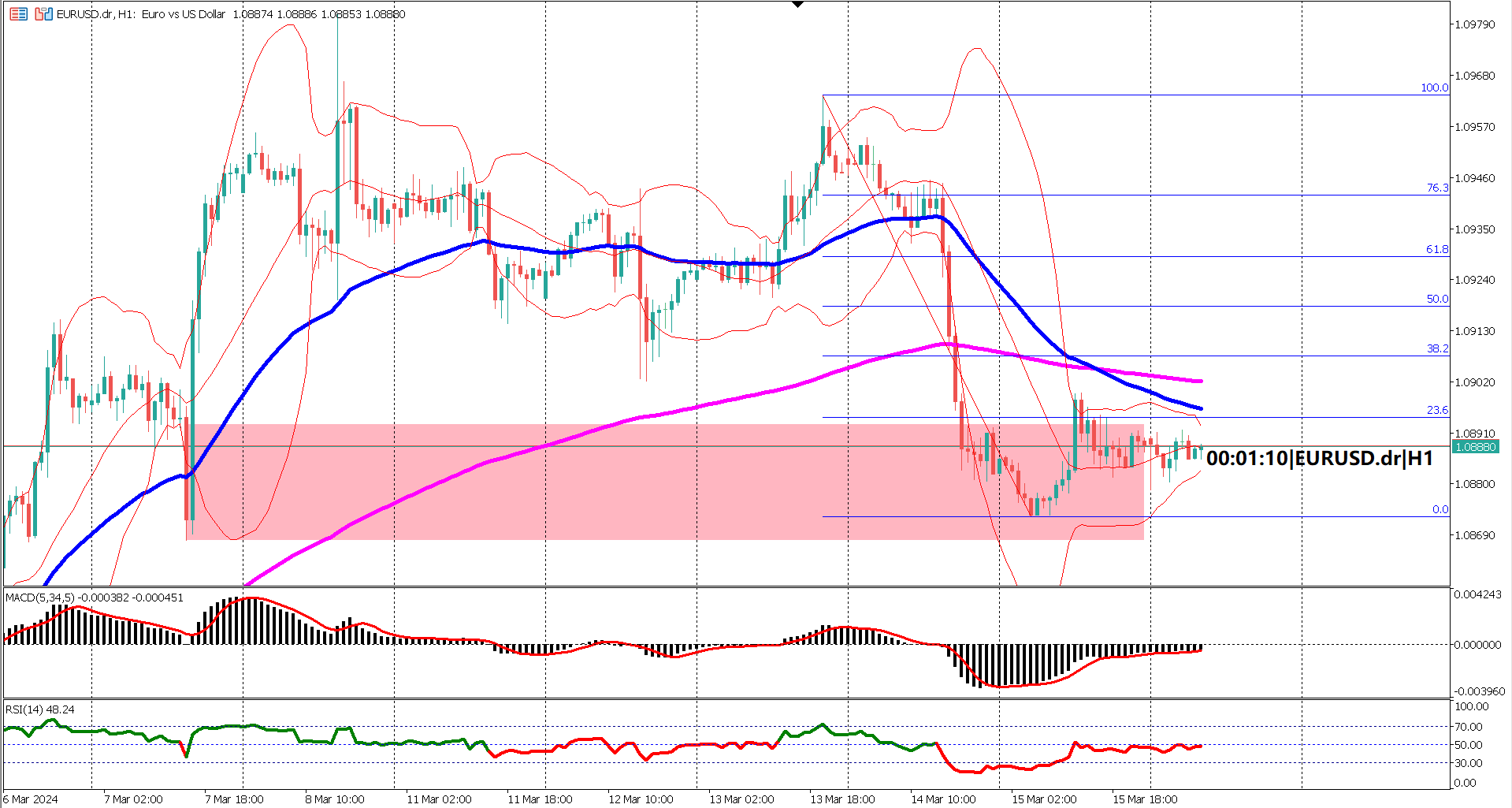This screenshot has width=1512, height=808.
Task: Click the 23.6 Fibonacci level label
Action: (1437, 410)
